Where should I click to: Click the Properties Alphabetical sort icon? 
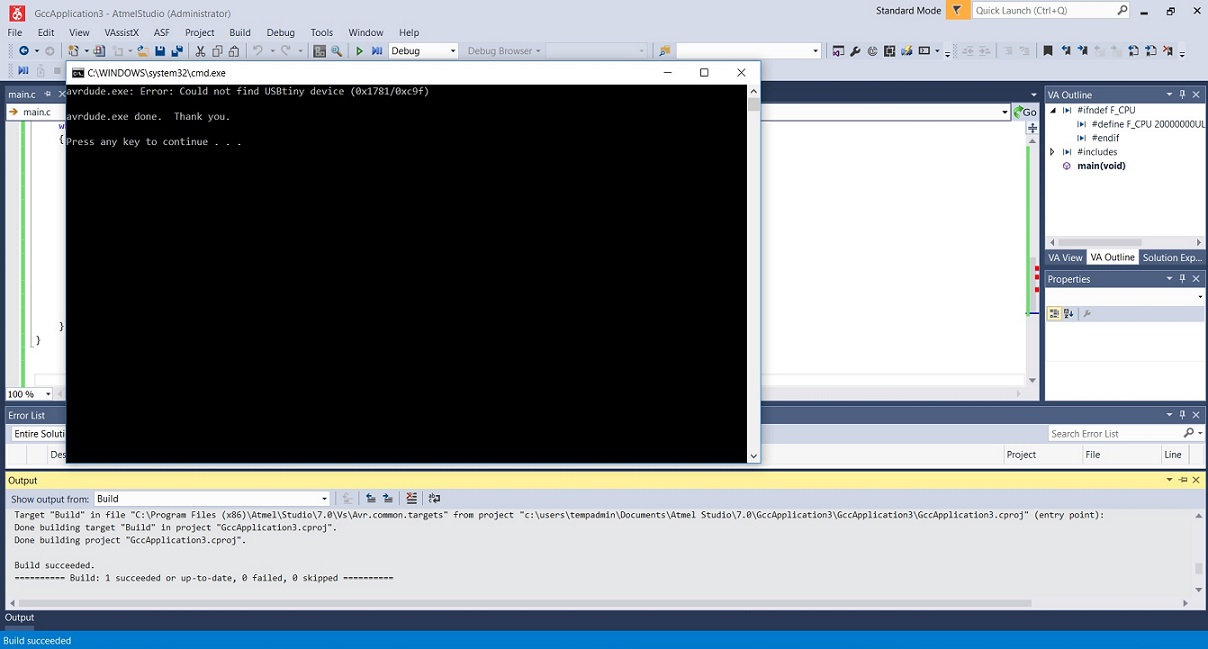(x=1068, y=314)
